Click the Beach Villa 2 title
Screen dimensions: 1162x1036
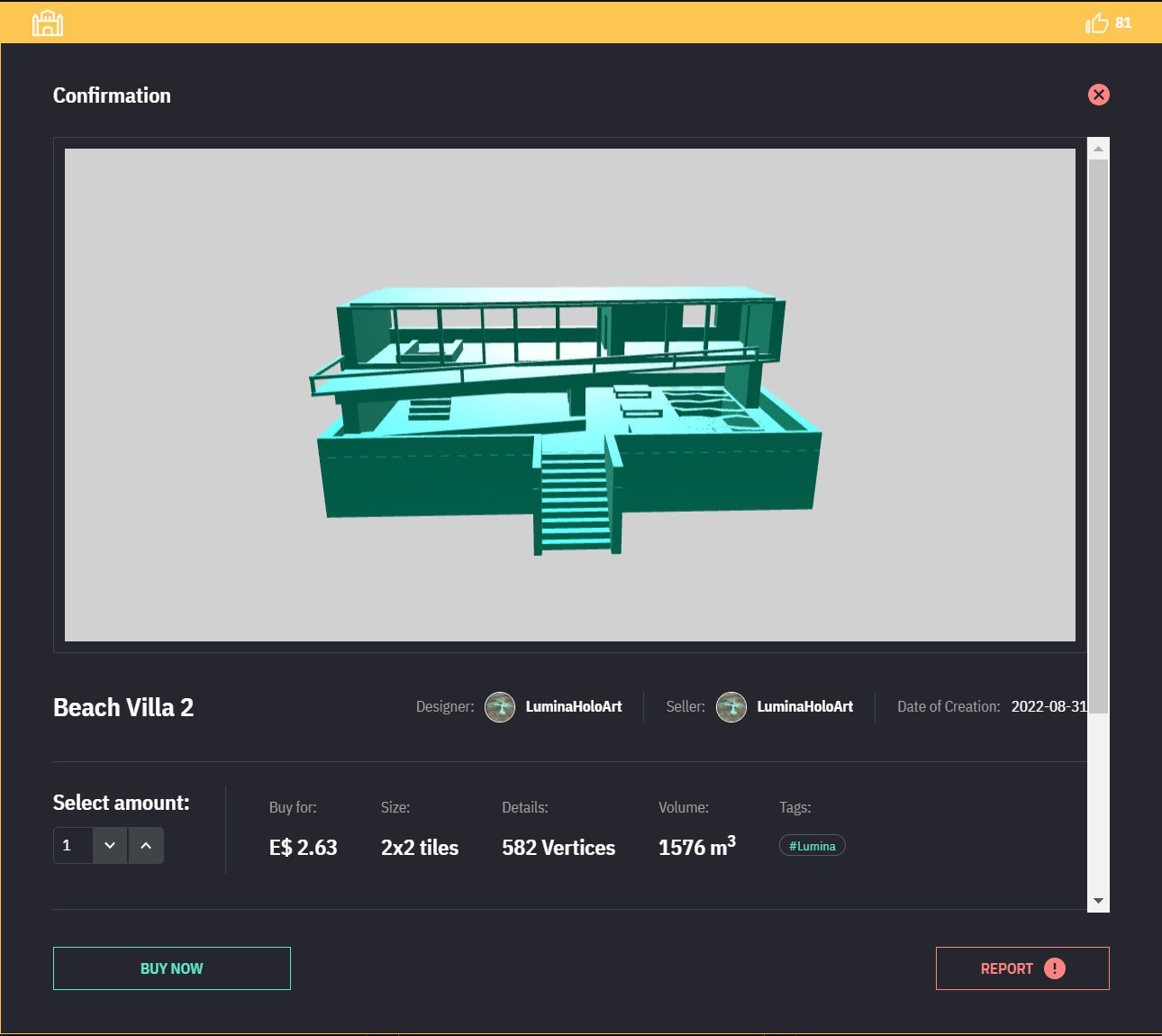pos(123,707)
